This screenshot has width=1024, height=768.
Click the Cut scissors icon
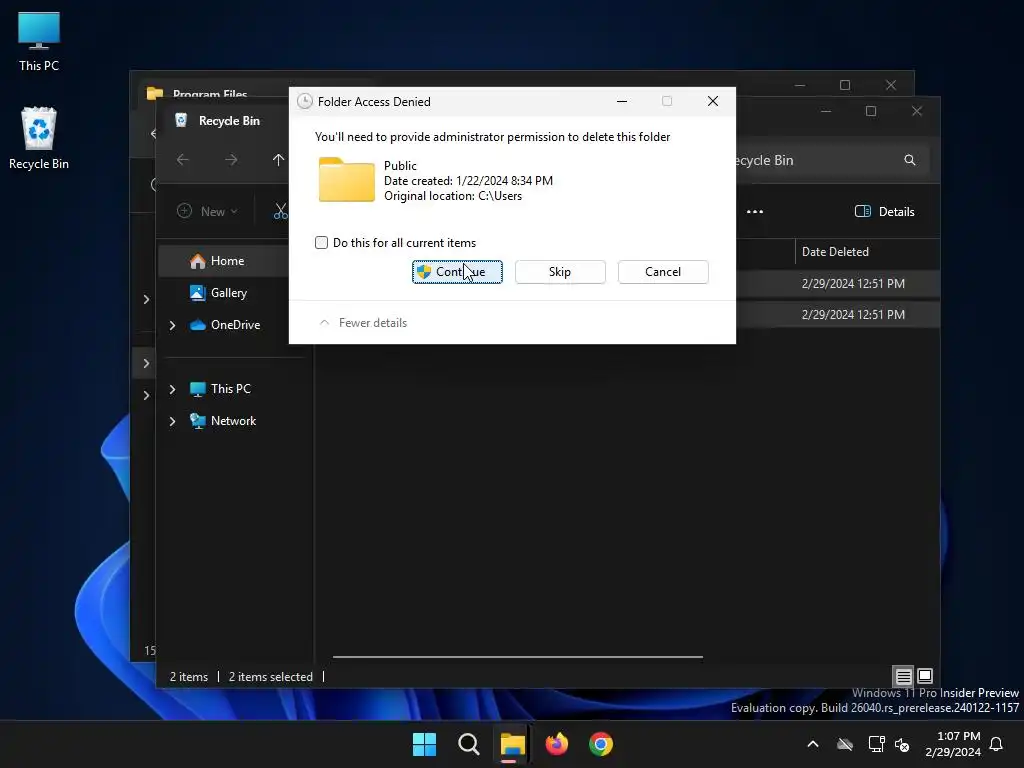[x=281, y=211]
